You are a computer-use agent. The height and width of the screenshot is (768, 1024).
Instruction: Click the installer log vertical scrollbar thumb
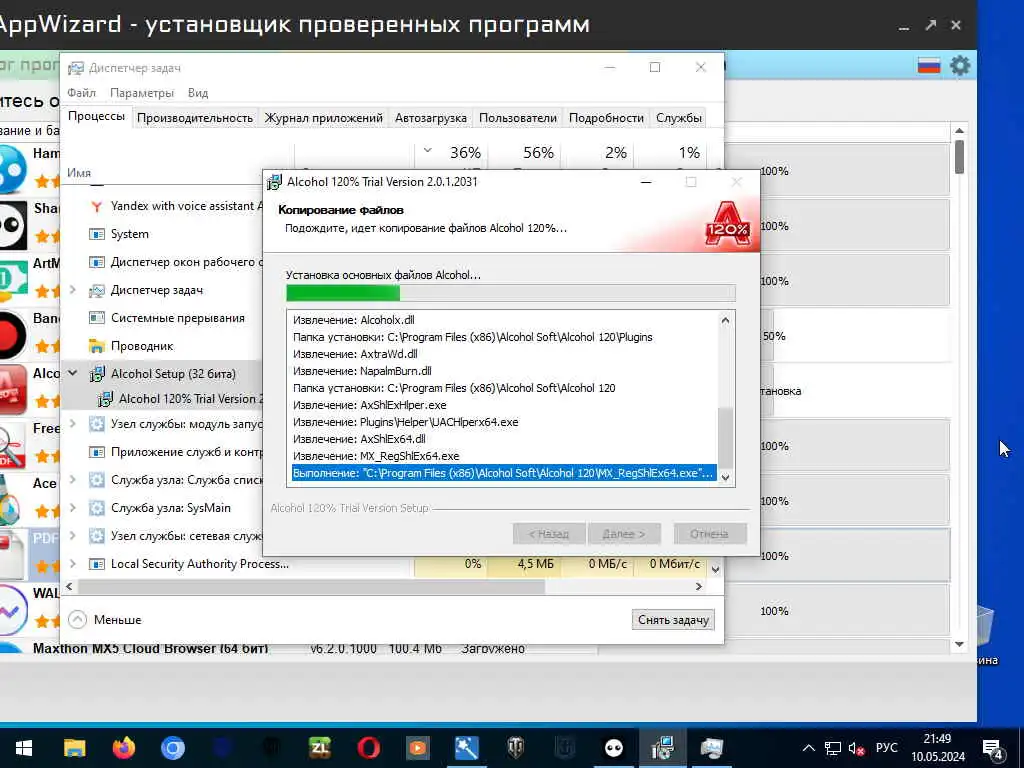point(725,436)
